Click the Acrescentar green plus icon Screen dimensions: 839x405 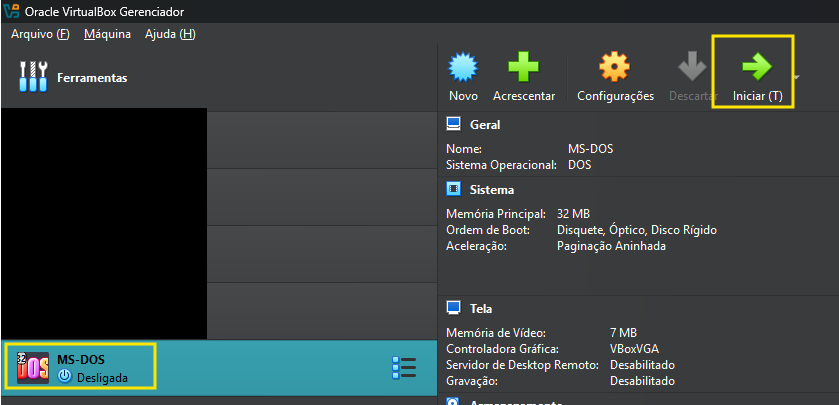(x=523, y=66)
